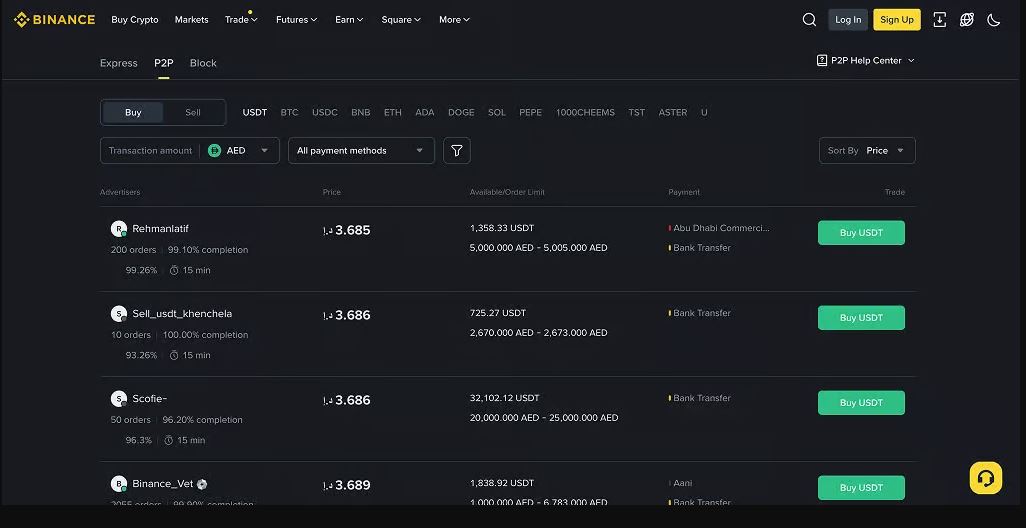Click Buy USDT for Binance_Vet
This screenshot has width=1026, height=528.
861,488
